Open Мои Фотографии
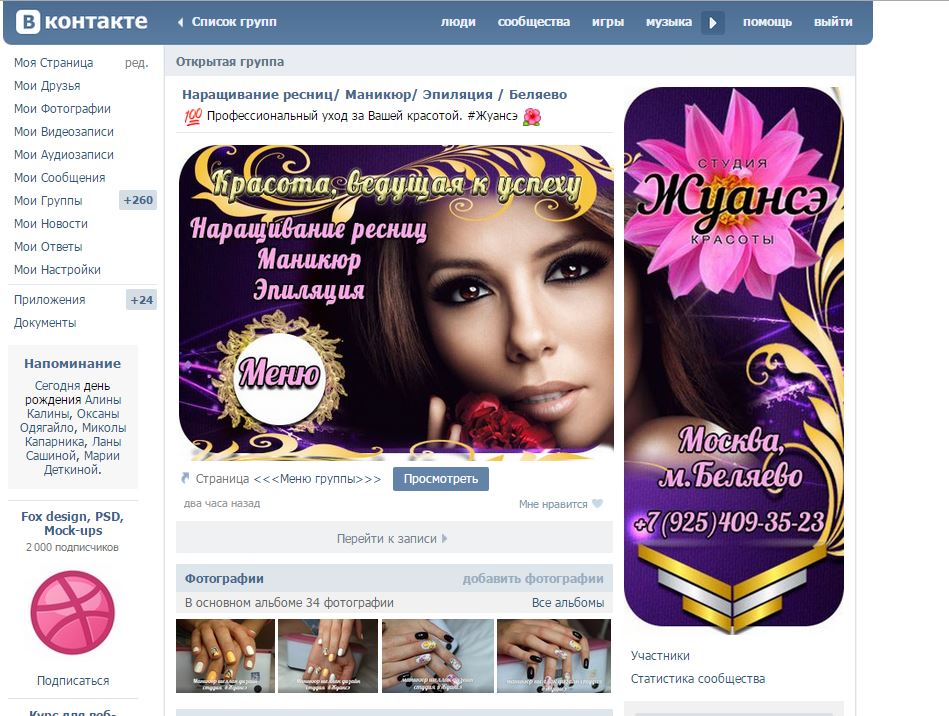This screenshot has width=949, height=716. tap(62, 108)
